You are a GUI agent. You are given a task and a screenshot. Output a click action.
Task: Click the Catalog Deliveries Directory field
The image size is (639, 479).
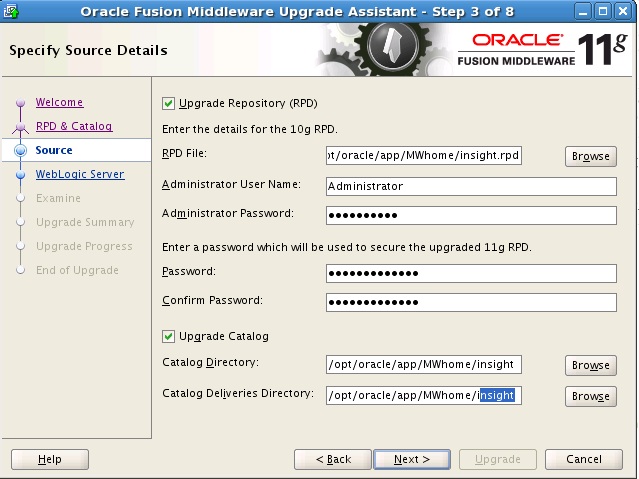(424, 395)
